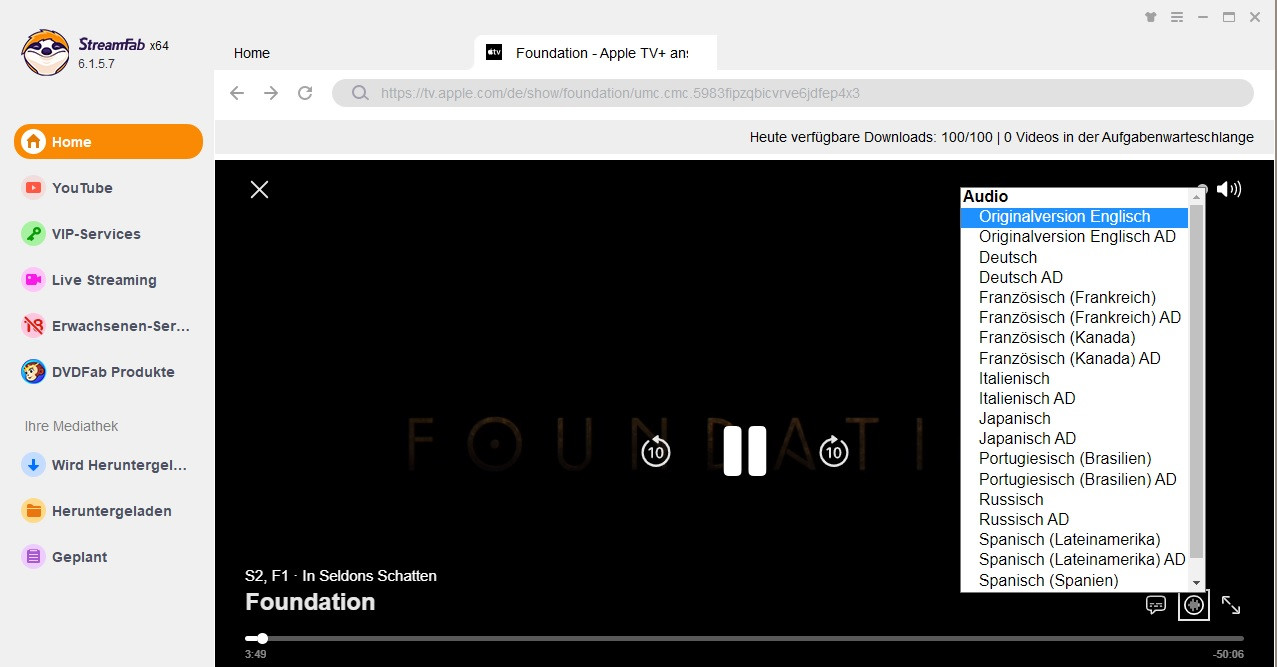Open YouTube in the sidebar
Screen dimensions: 1277x667
coord(108,188)
